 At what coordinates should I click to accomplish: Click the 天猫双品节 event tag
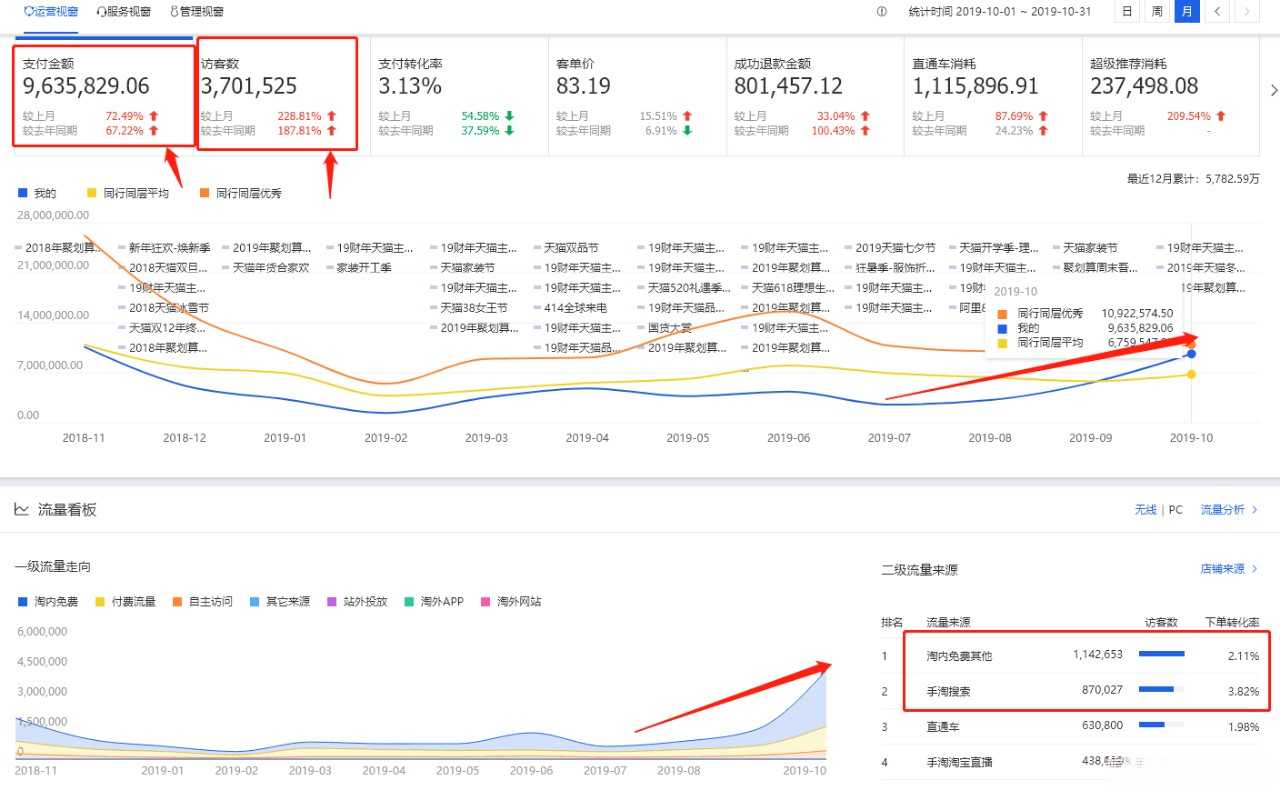tap(565, 248)
